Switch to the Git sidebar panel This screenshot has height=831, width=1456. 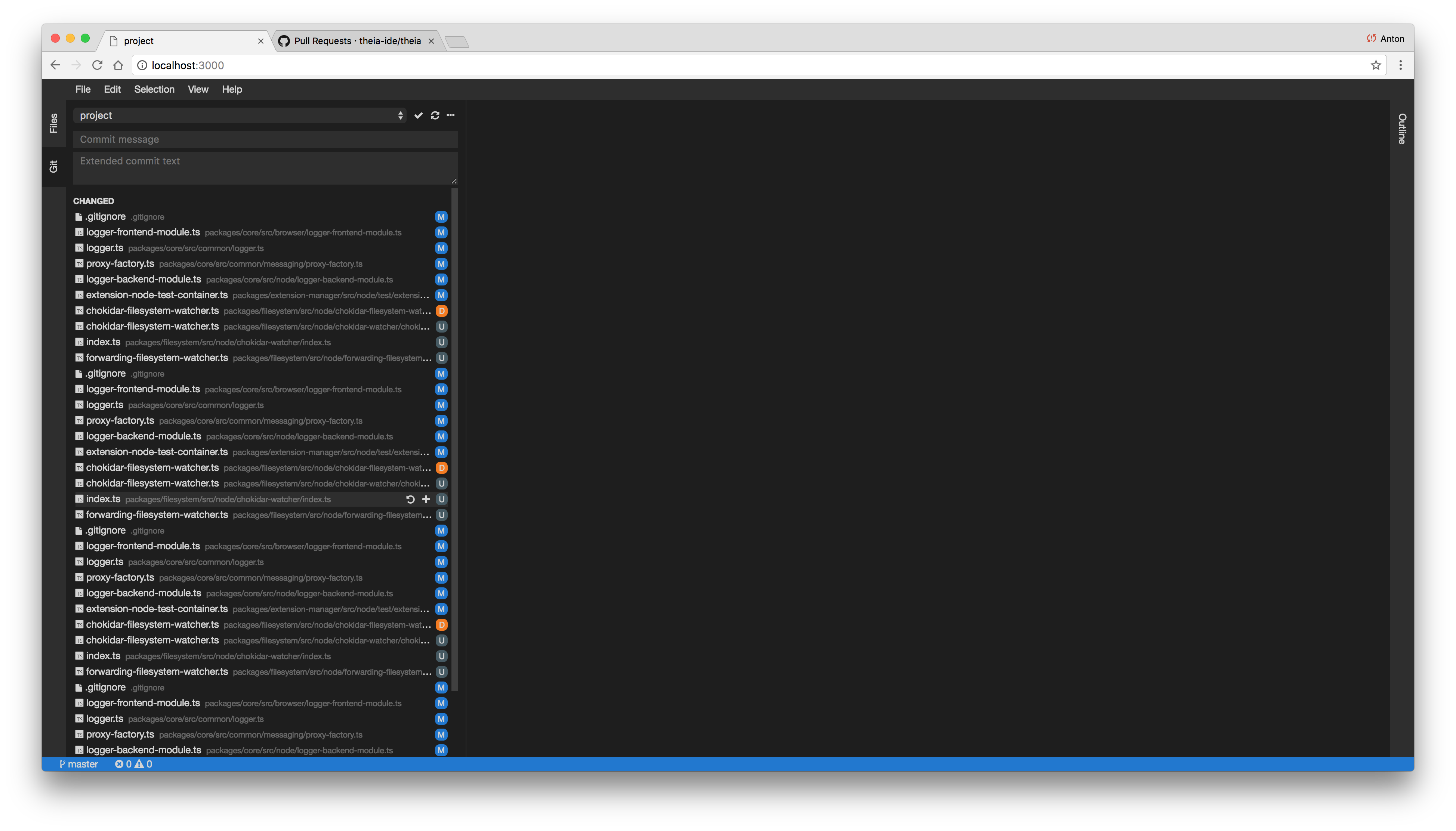coord(54,166)
